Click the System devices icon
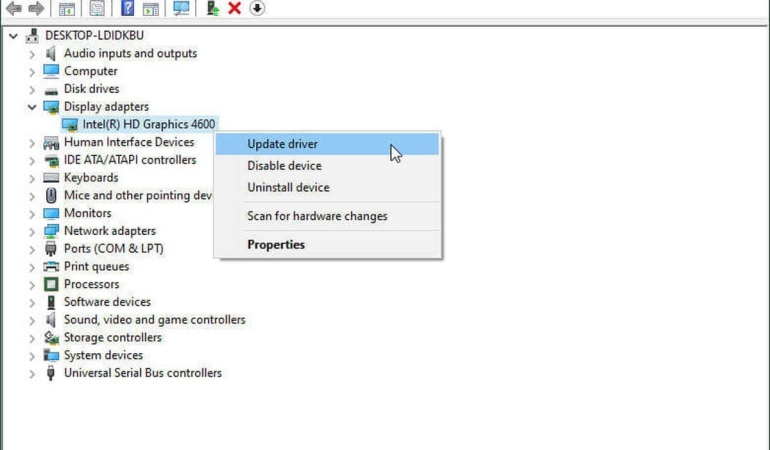This screenshot has height=450, width=770. pos(51,355)
